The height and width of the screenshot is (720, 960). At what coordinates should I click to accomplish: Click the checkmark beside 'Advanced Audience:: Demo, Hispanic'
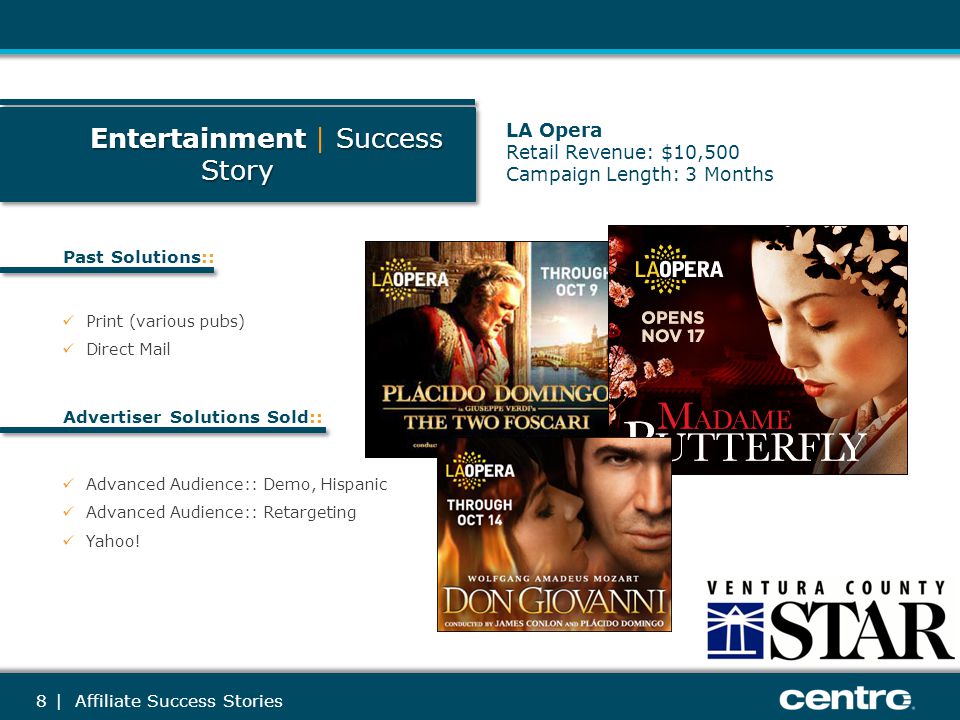[69, 483]
